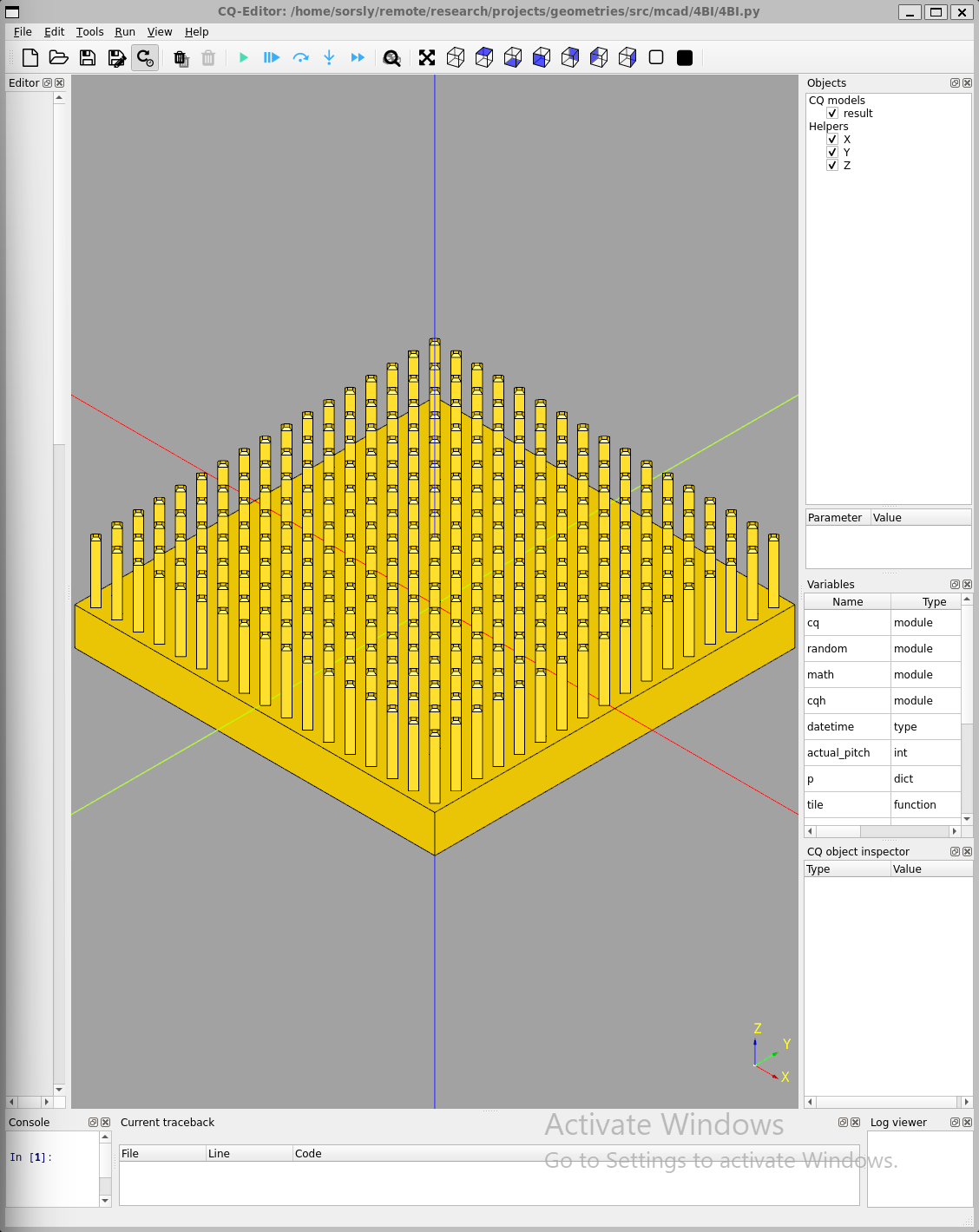Float the CQ object inspector panel

(x=955, y=852)
